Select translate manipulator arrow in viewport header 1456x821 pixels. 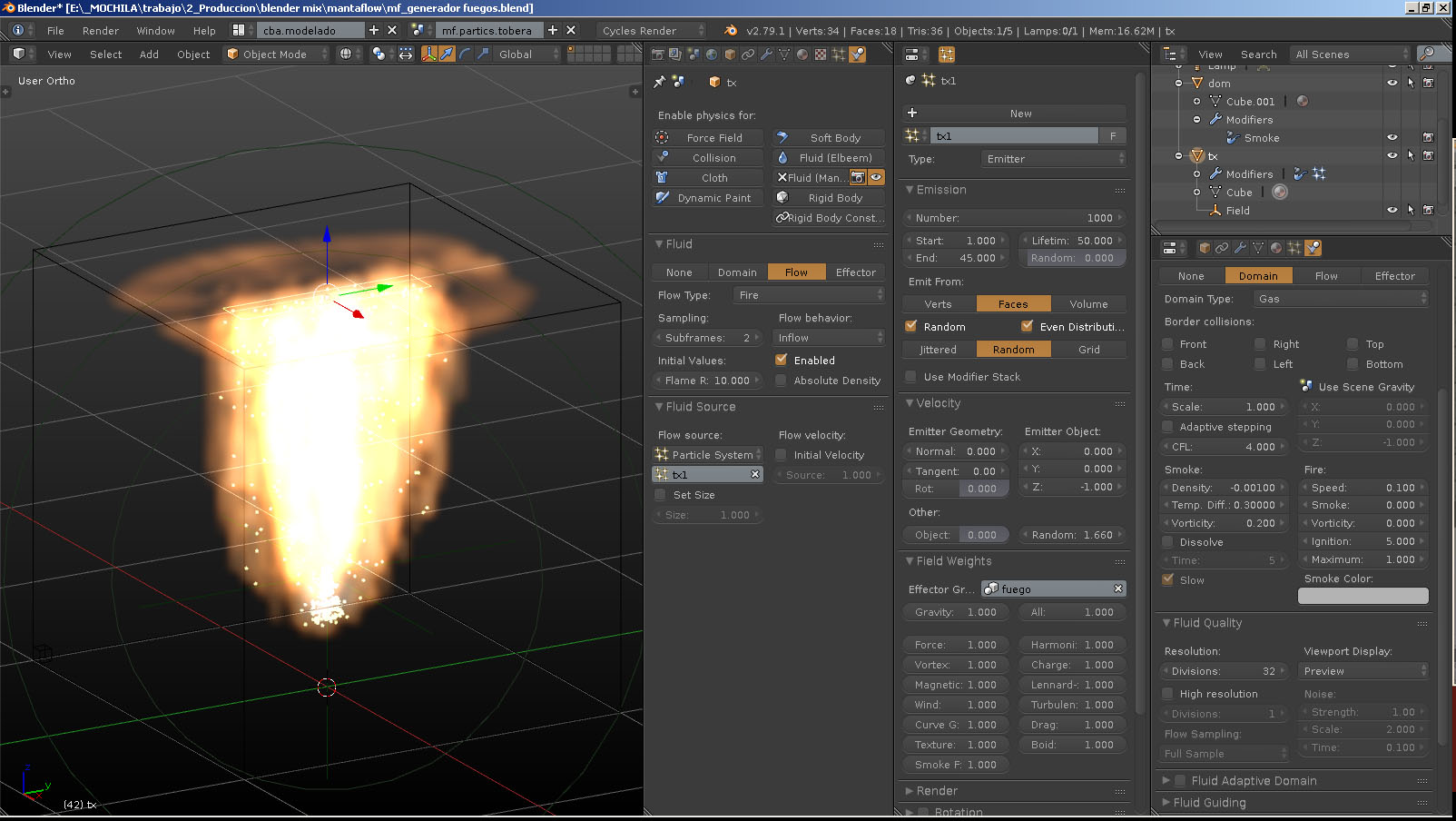coord(447,54)
